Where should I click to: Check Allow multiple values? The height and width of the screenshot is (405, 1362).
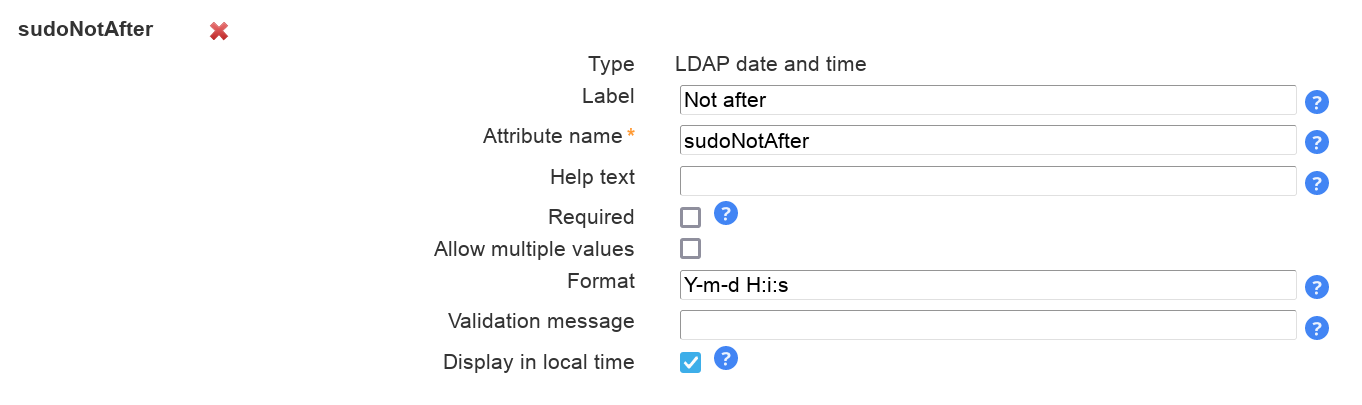(x=690, y=248)
